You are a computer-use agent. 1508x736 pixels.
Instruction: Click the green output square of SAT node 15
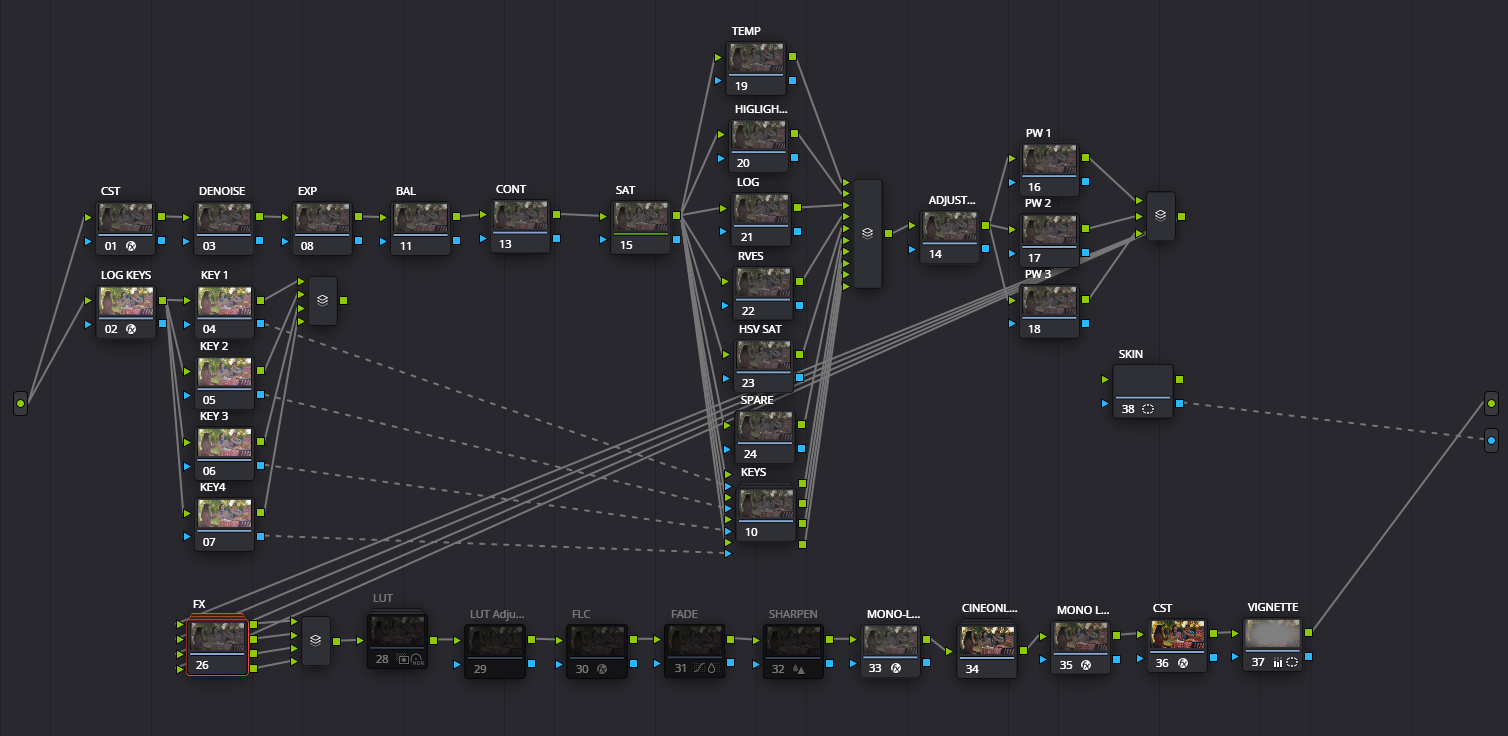coord(679,213)
